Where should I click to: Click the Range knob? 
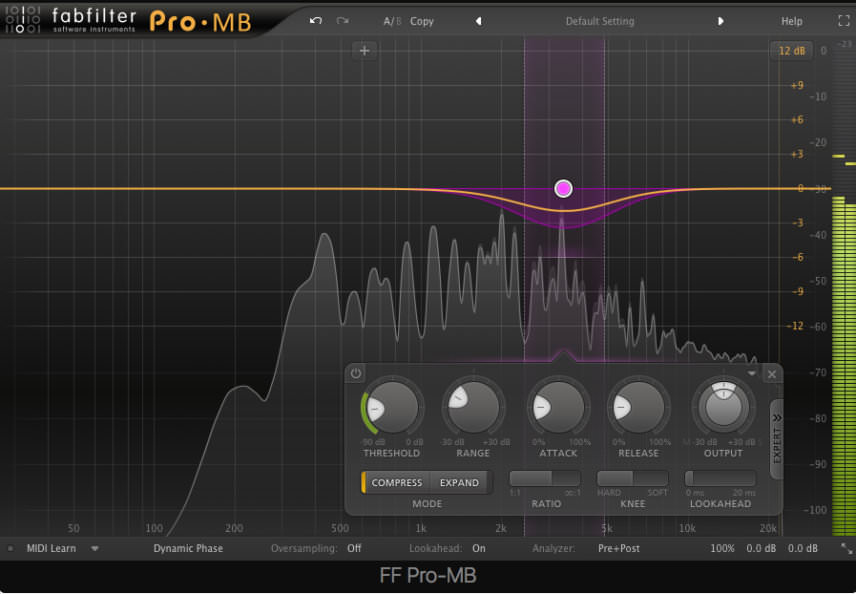(x=473, y=407)
